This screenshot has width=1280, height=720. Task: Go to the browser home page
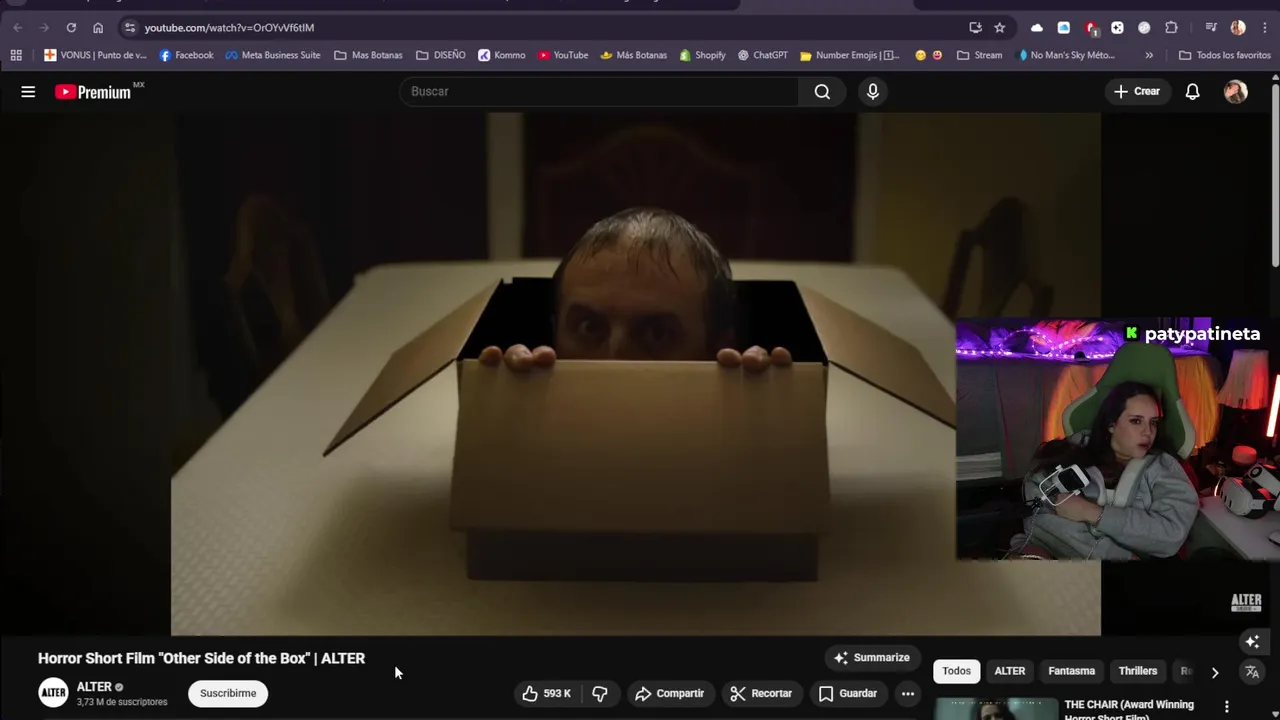(98, 27)
